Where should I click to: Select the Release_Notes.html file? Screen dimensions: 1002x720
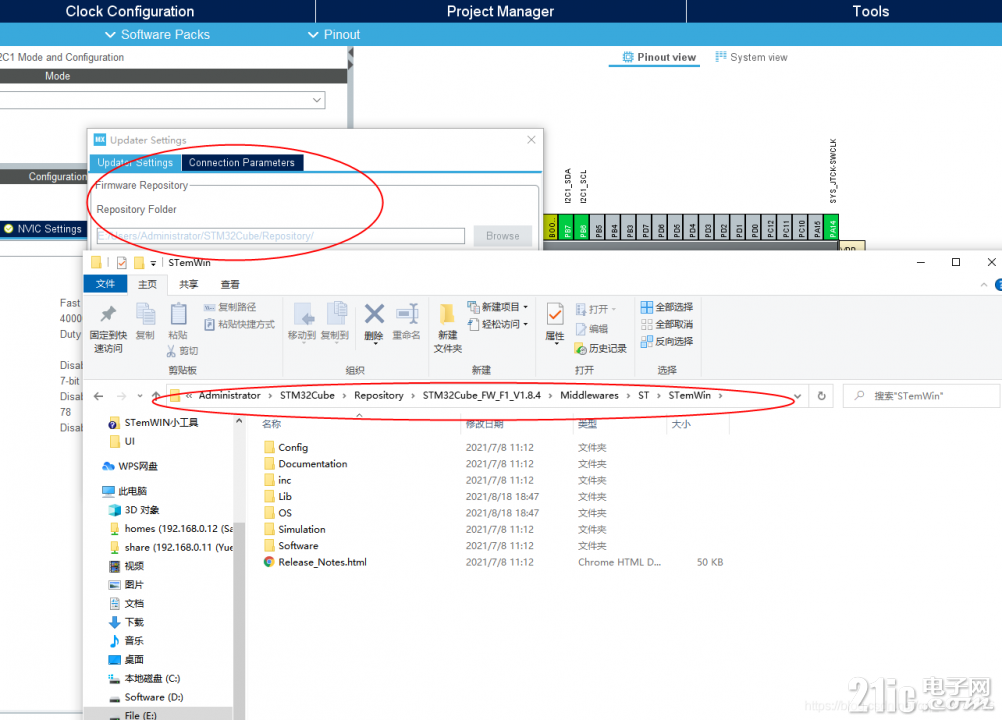point(322,562)
